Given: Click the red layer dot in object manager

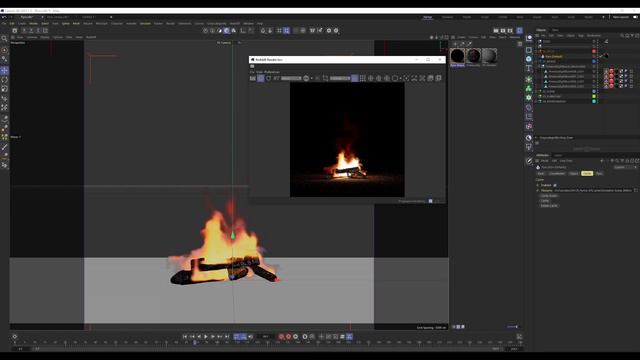Looking at the screenshot, I should pos(594,51).
